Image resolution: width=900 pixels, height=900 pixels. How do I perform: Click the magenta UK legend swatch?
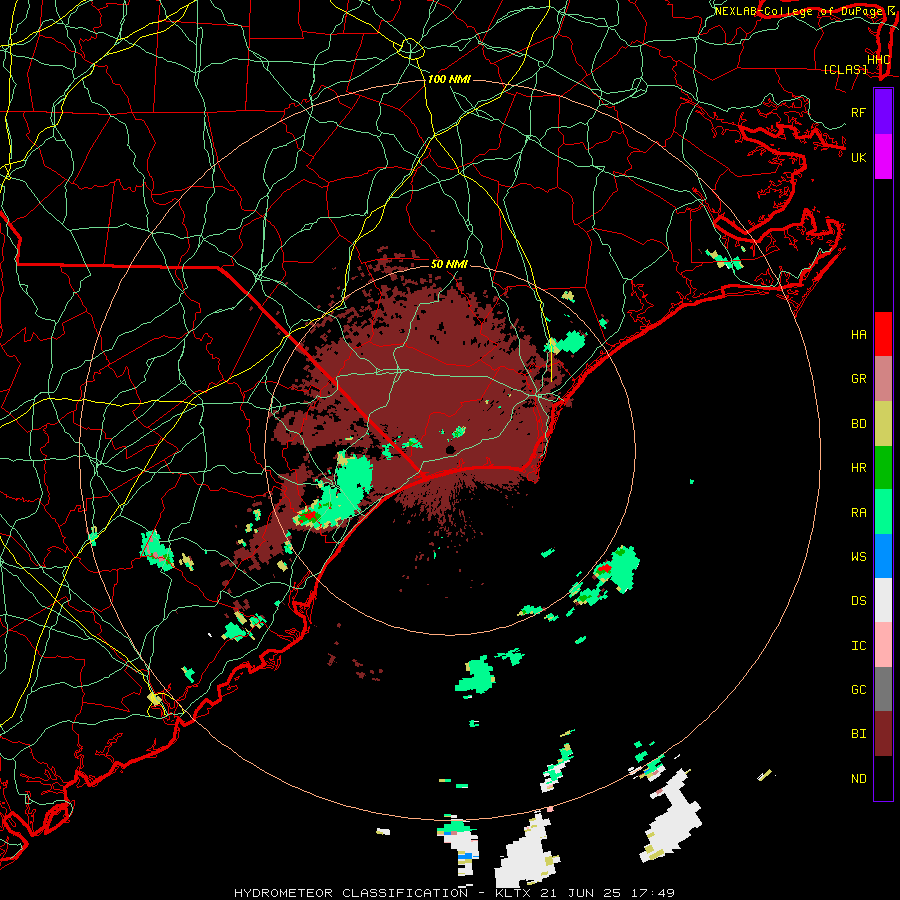[883, 157]
